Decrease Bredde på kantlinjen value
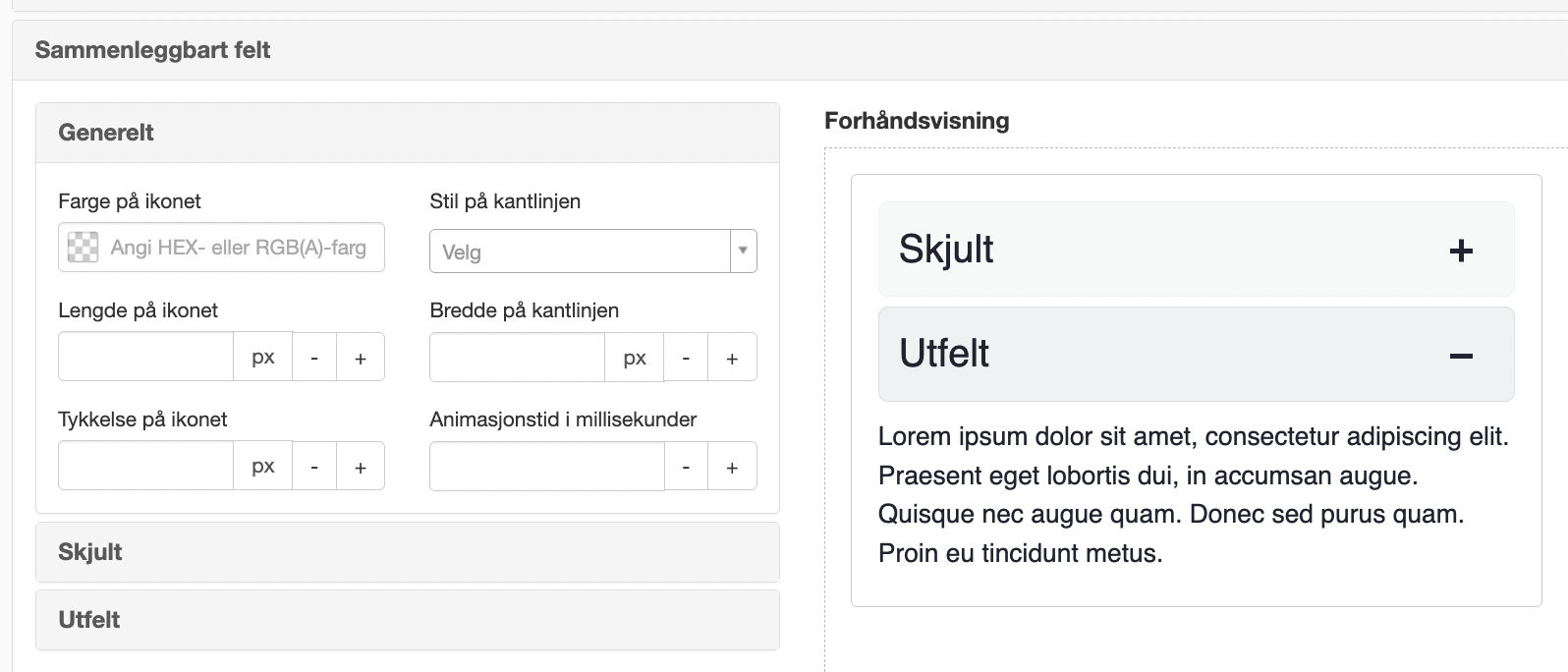 coord(686,358)
